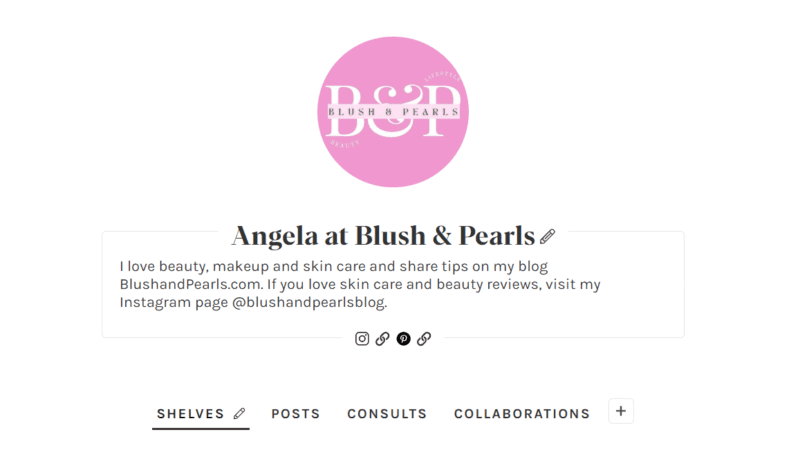Click the LIFESTYLE text on the logo
The width and height of the screenshot is (800, 468).
443,76
